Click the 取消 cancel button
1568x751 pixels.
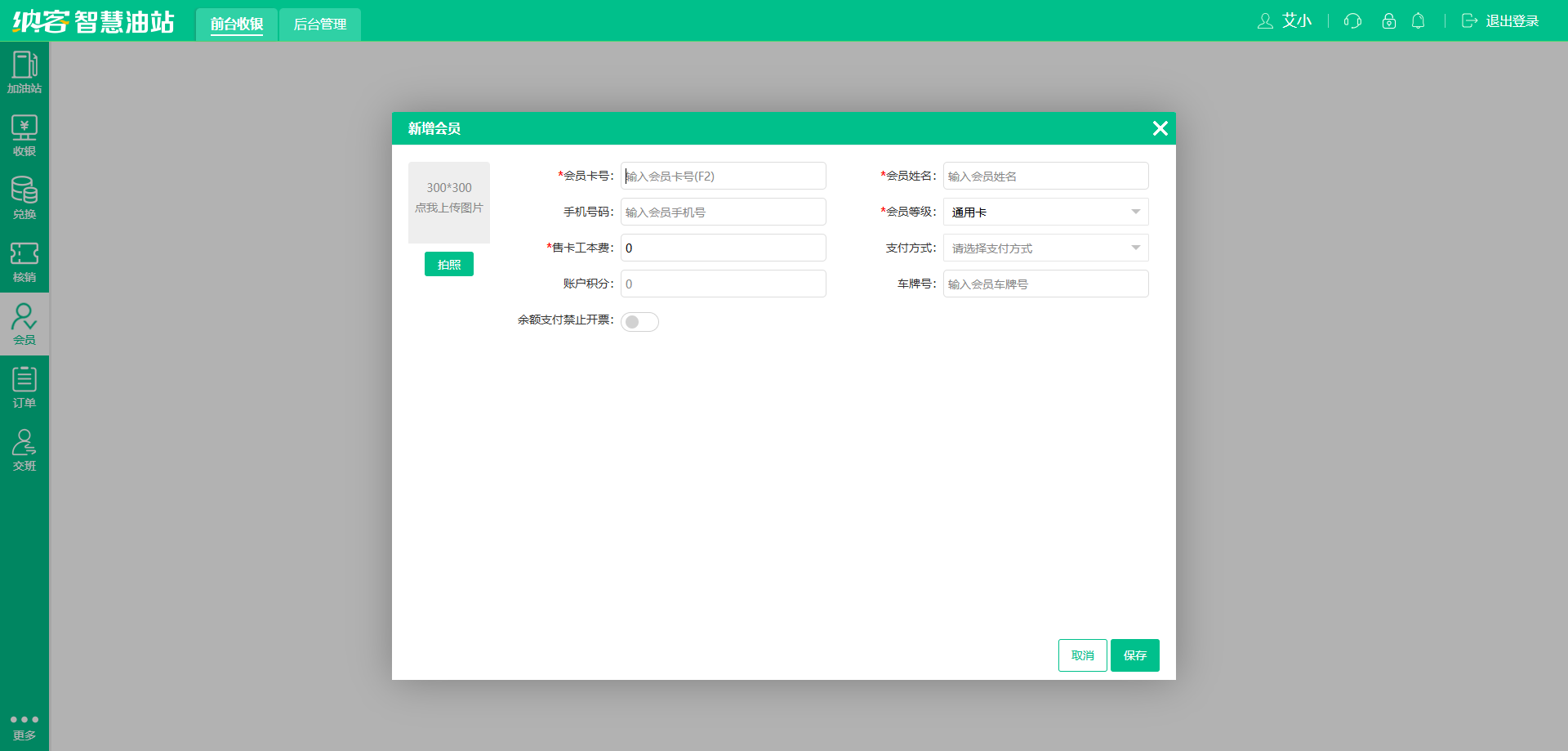[x=1083, y=655]
